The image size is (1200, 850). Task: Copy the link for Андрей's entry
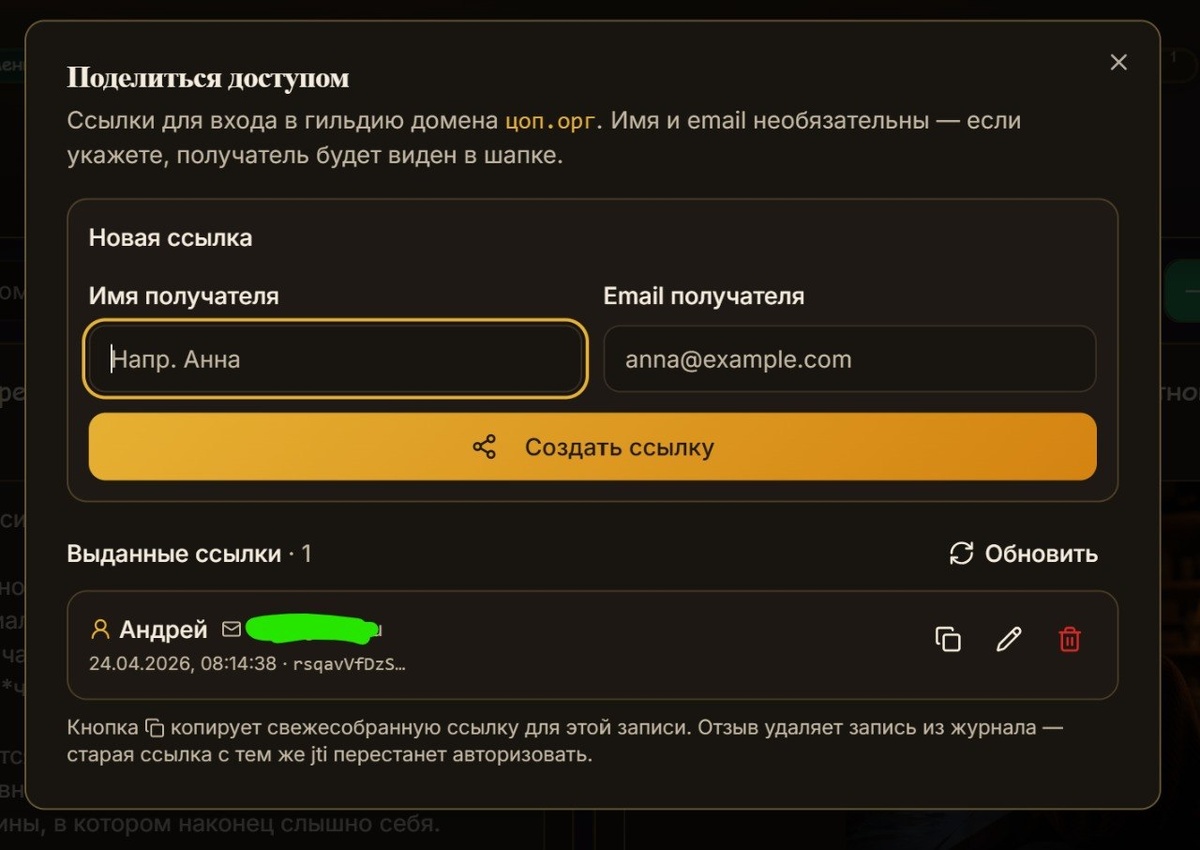[x=947, y=639]
